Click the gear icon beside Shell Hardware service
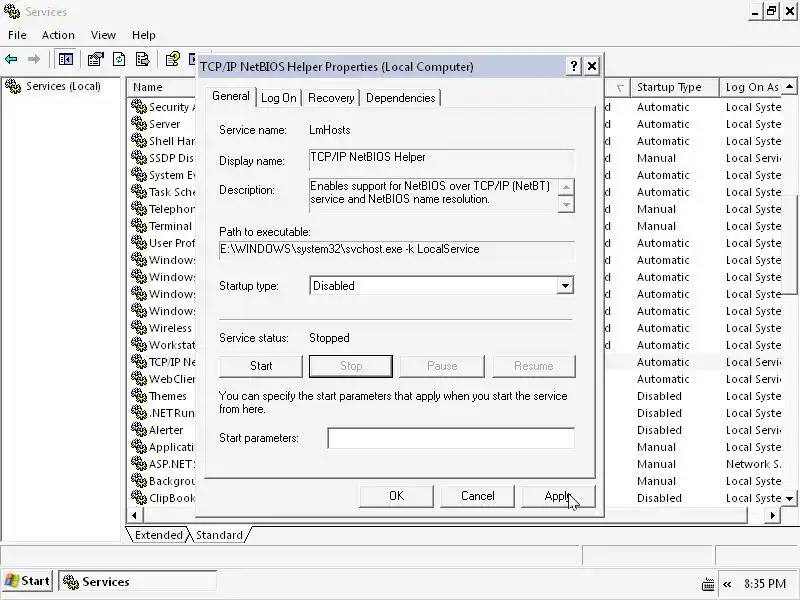 coord(139,140)
